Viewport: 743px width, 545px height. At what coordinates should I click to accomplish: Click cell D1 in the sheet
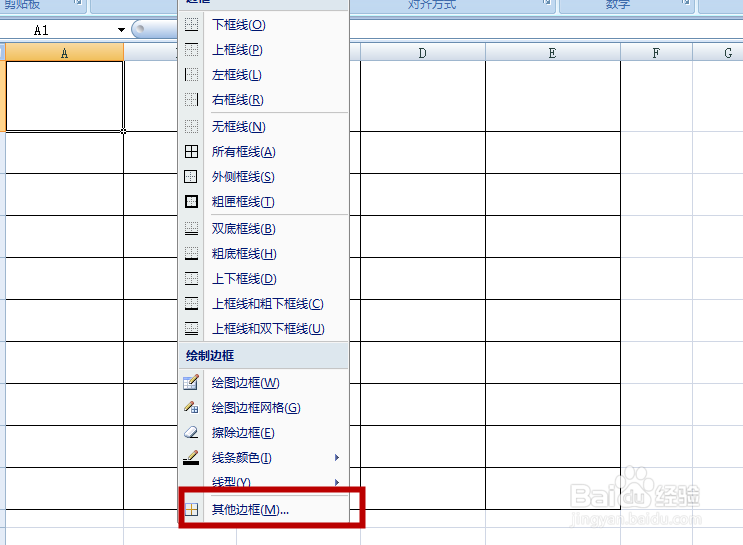[423, 96]
